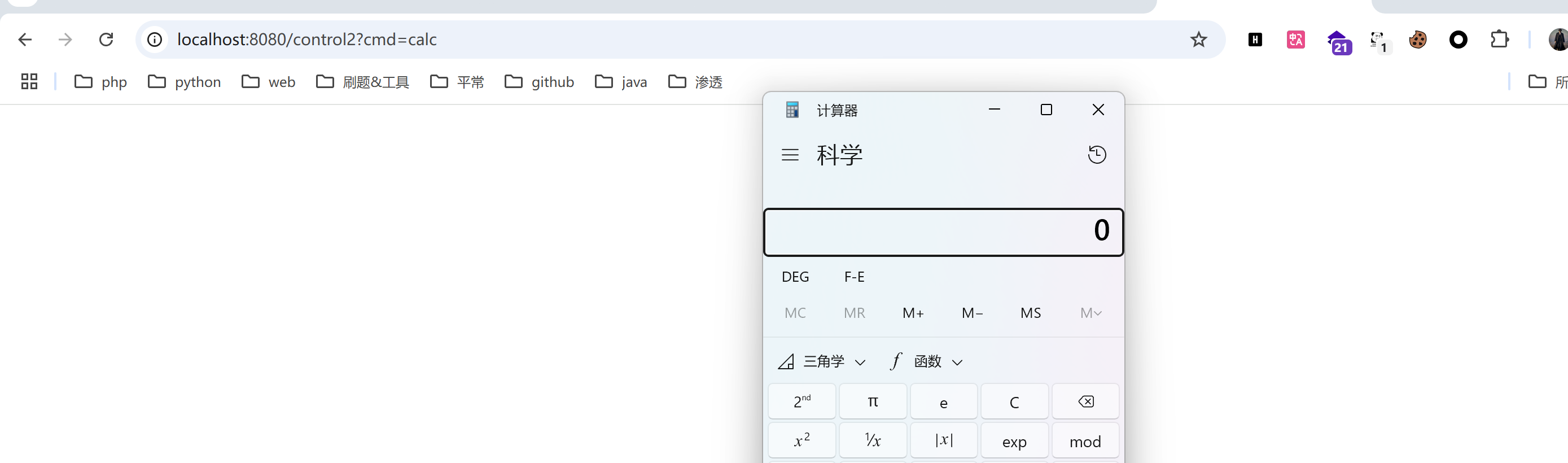
Task: Click the exp button
Action: 1015,440
